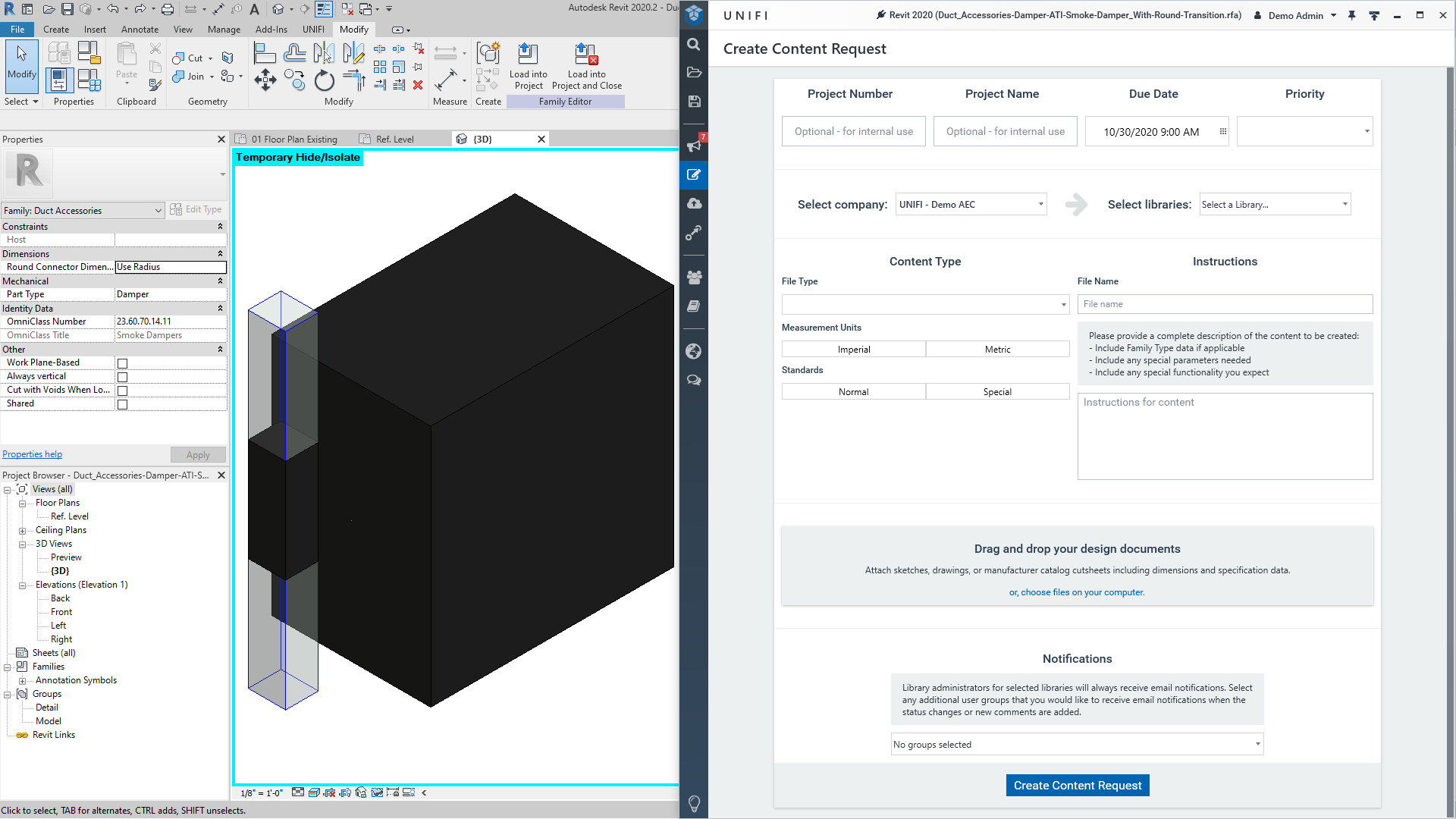Toggle Always vertical checkbox

(123, 377)
